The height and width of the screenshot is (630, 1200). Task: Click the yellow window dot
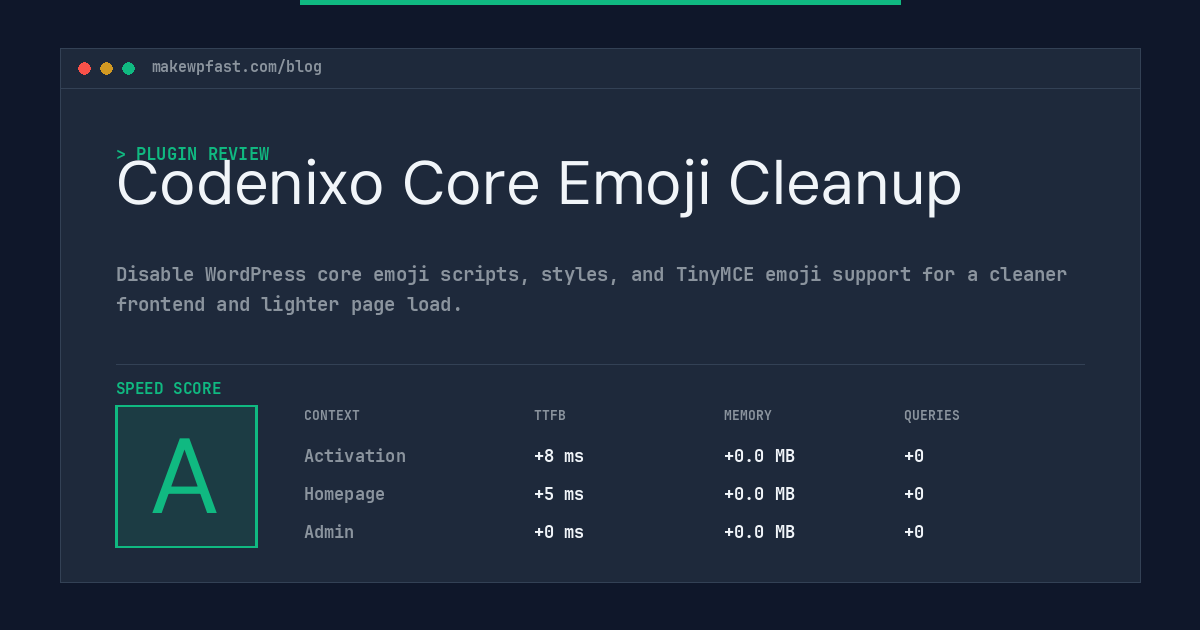[106, 68]
